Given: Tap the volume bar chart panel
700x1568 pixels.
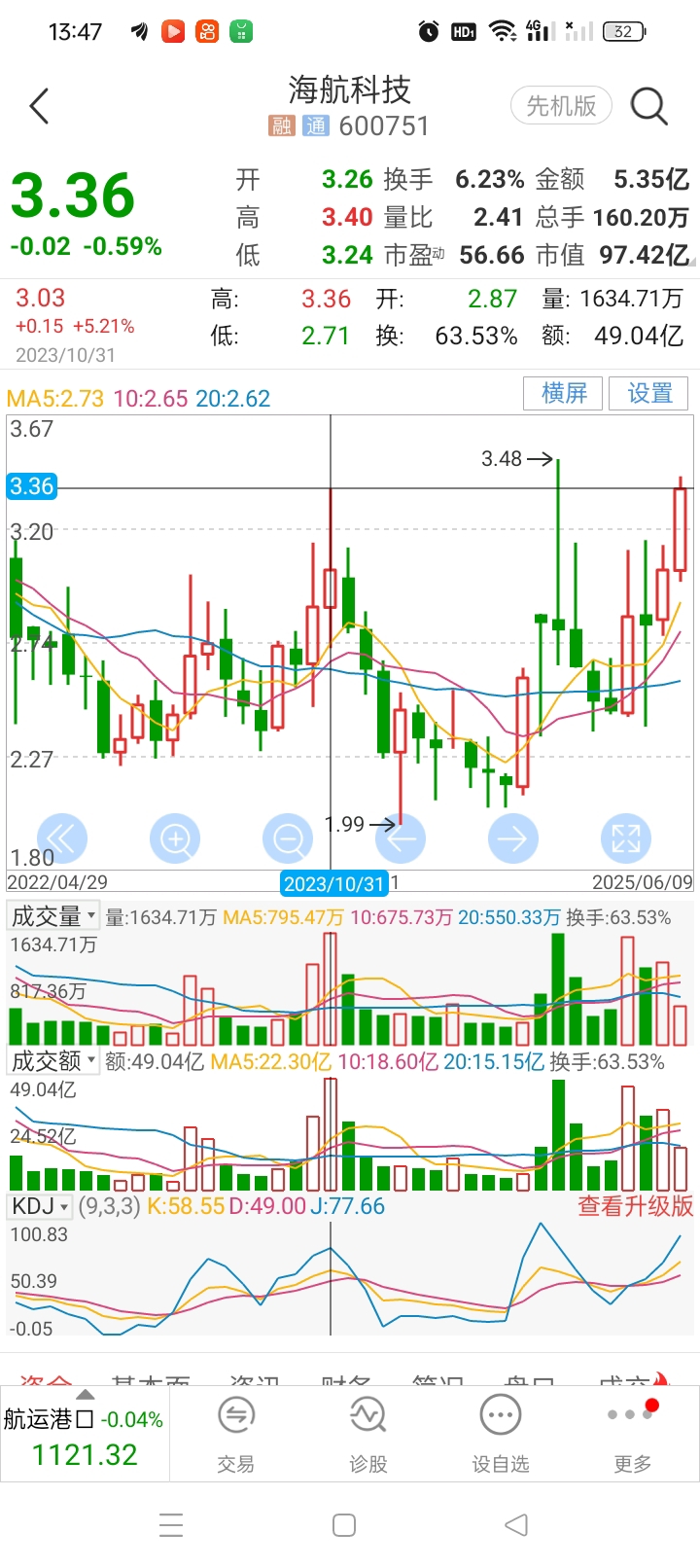Looking at the screenshot, I should tap(350, 988).
